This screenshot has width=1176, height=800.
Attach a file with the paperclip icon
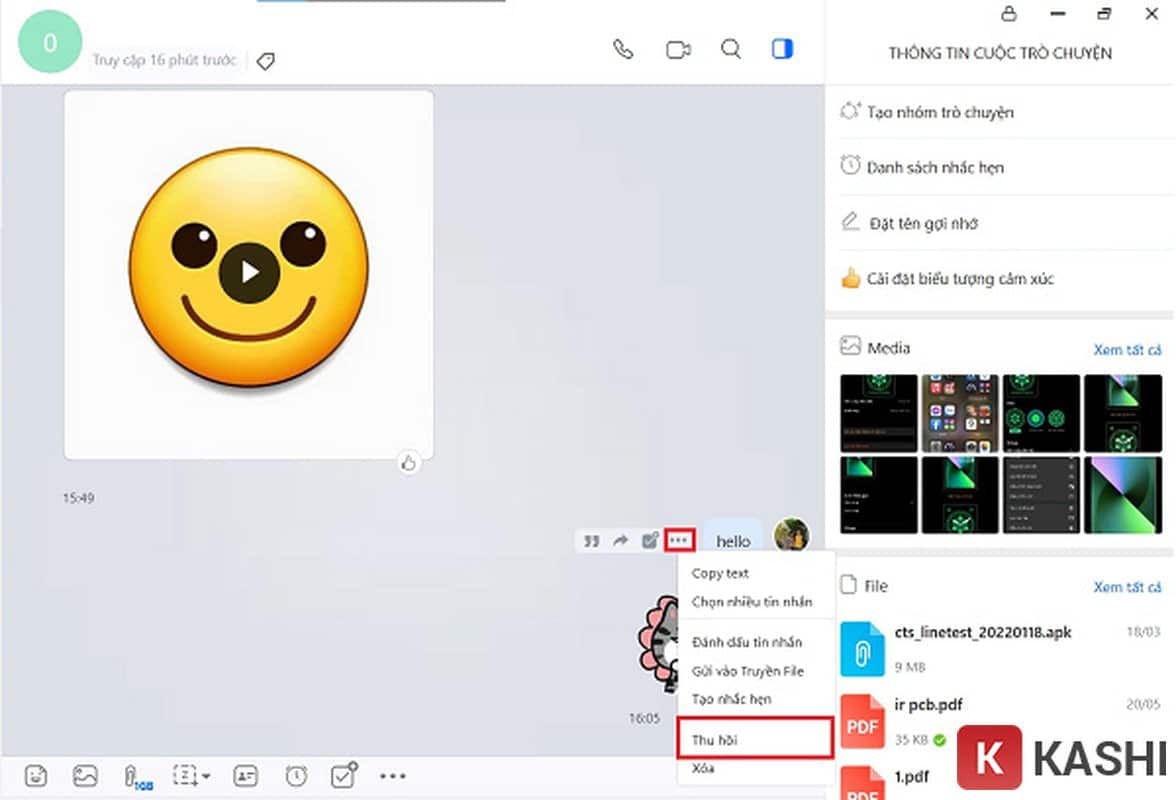[x=131, y=776]
